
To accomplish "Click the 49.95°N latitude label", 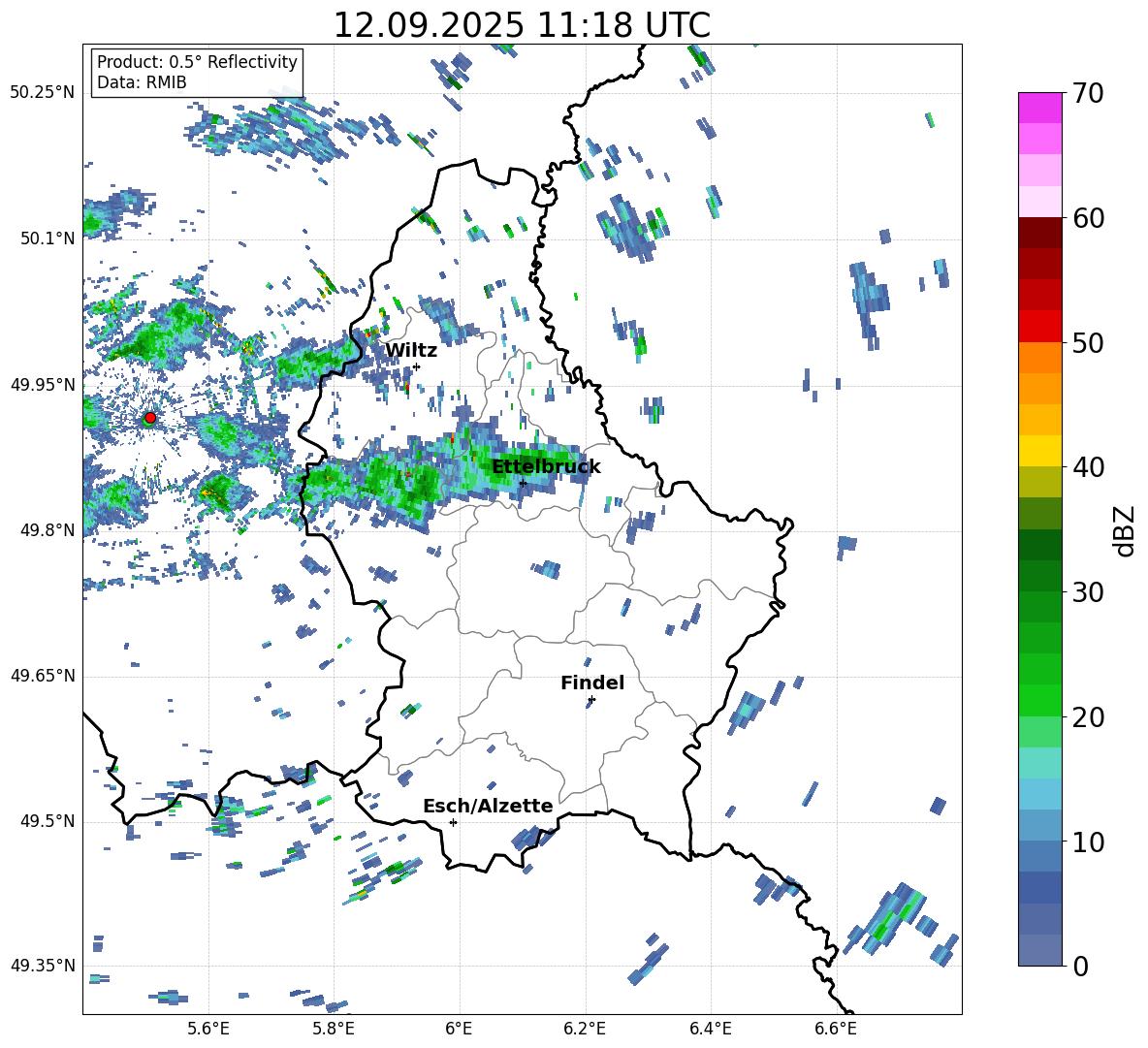I will point(43,384).
